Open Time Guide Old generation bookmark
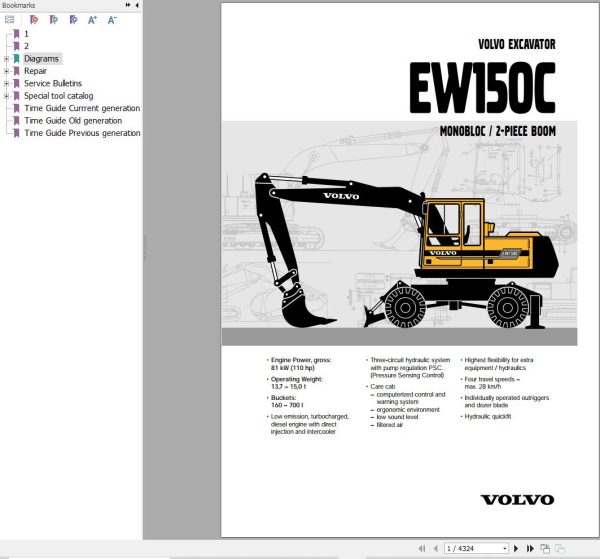 click(x=73, y=121)
